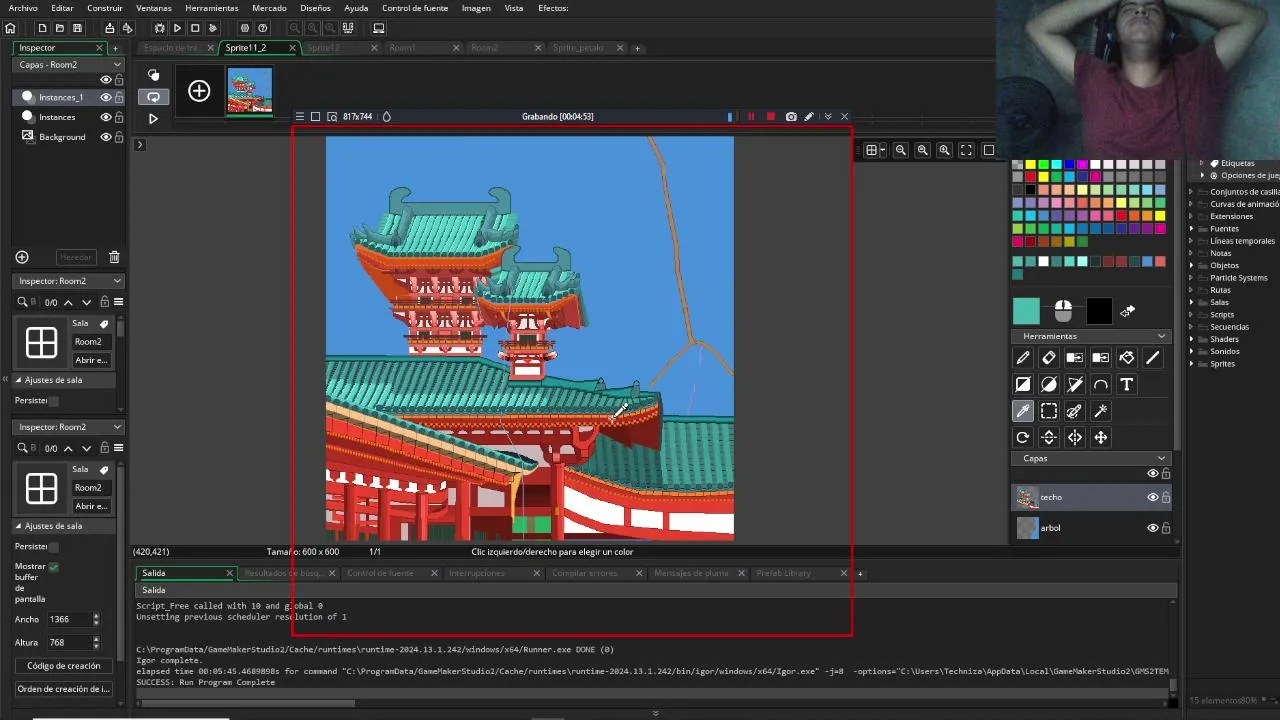The height and width of the screenshot is (720, 1280).
Task: Open debug mode bug icon
Action: tap(159, 28)
